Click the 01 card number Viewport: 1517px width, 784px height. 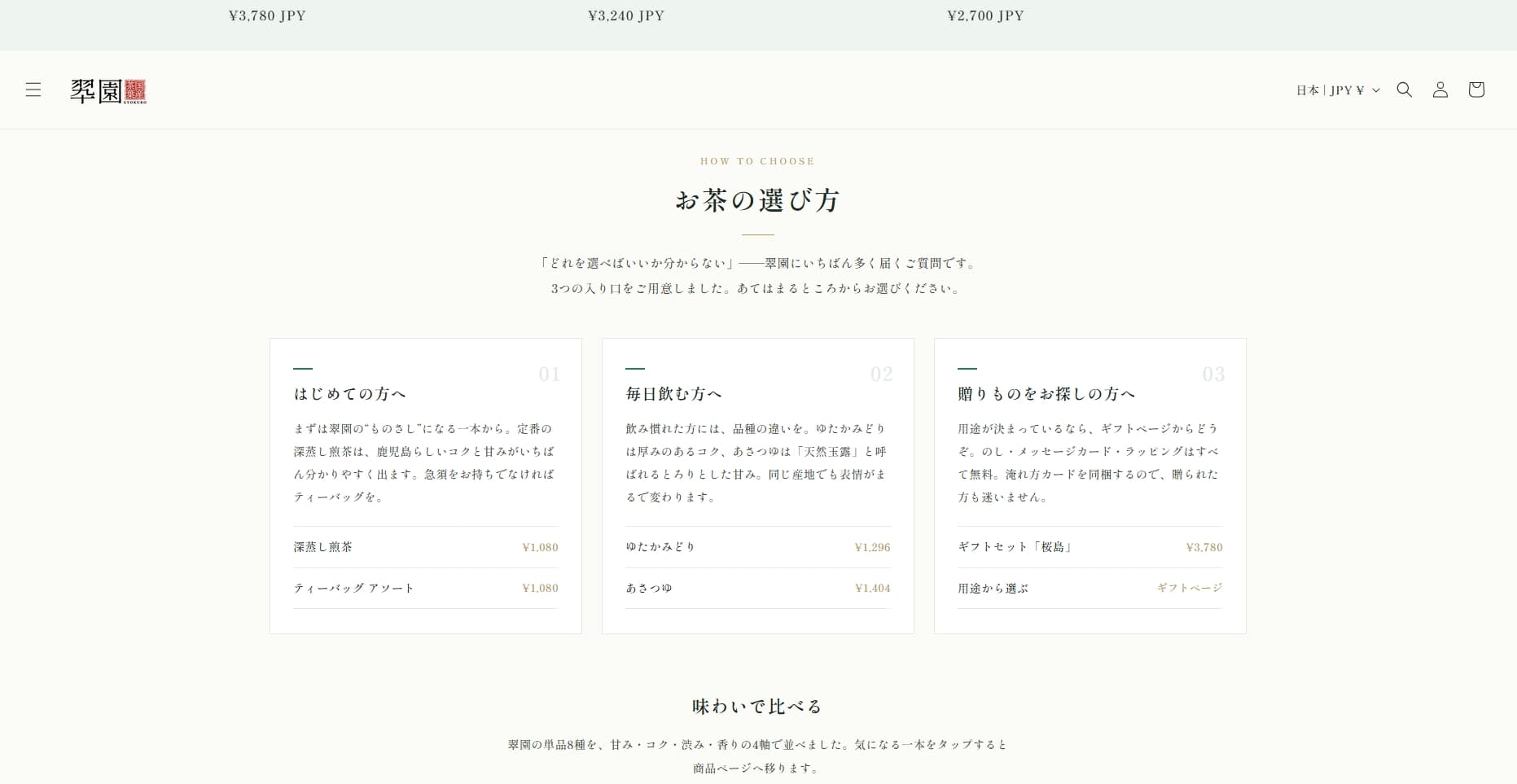(x=550, y=374)
